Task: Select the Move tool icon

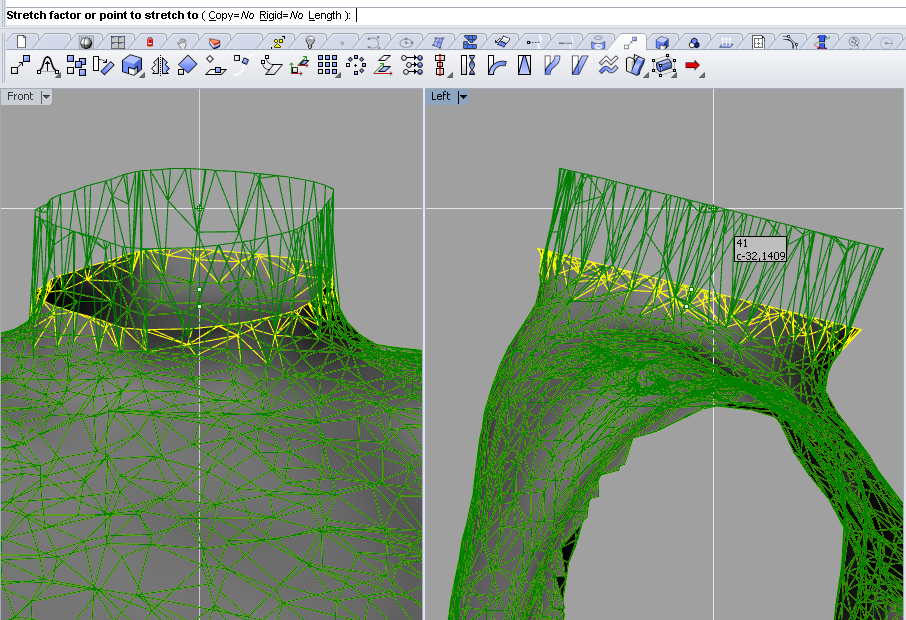Action: 20,66
